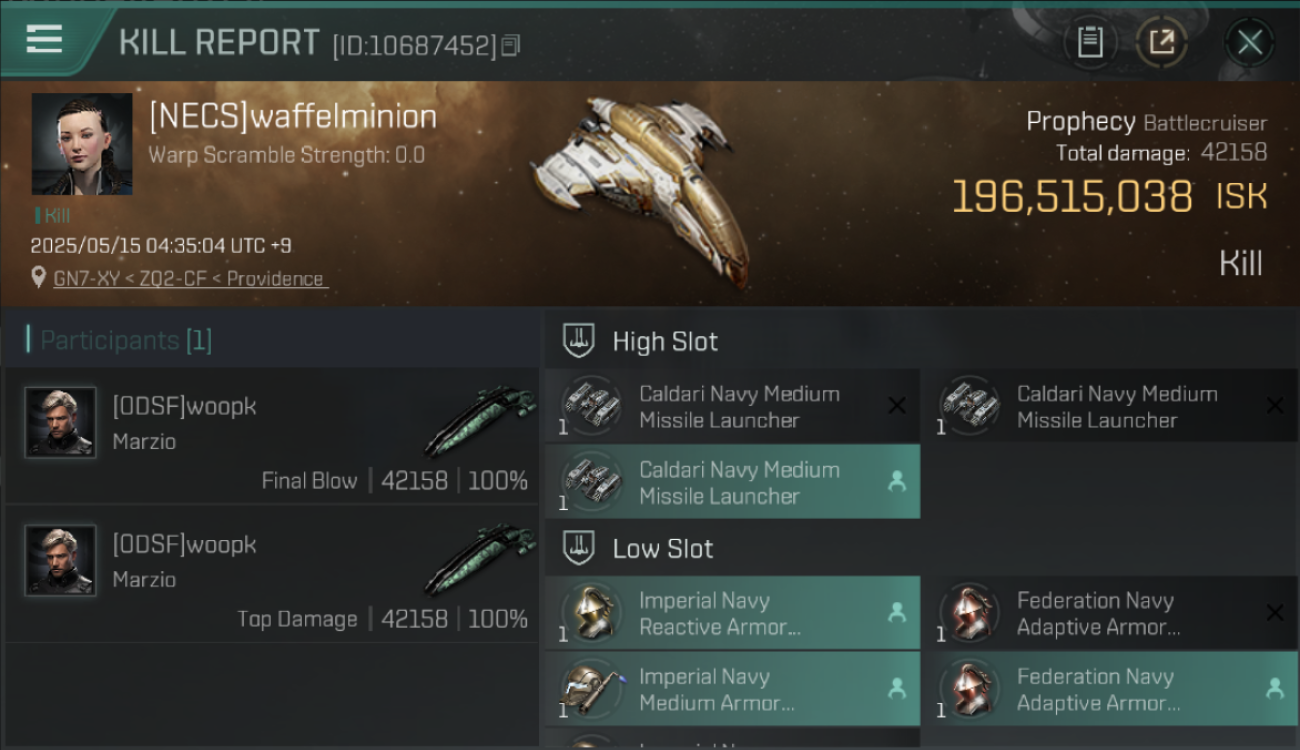The height and width of the screenshot is (750, 1300).
Task: View waffelminion's character portrait
Action: point(82,144)
